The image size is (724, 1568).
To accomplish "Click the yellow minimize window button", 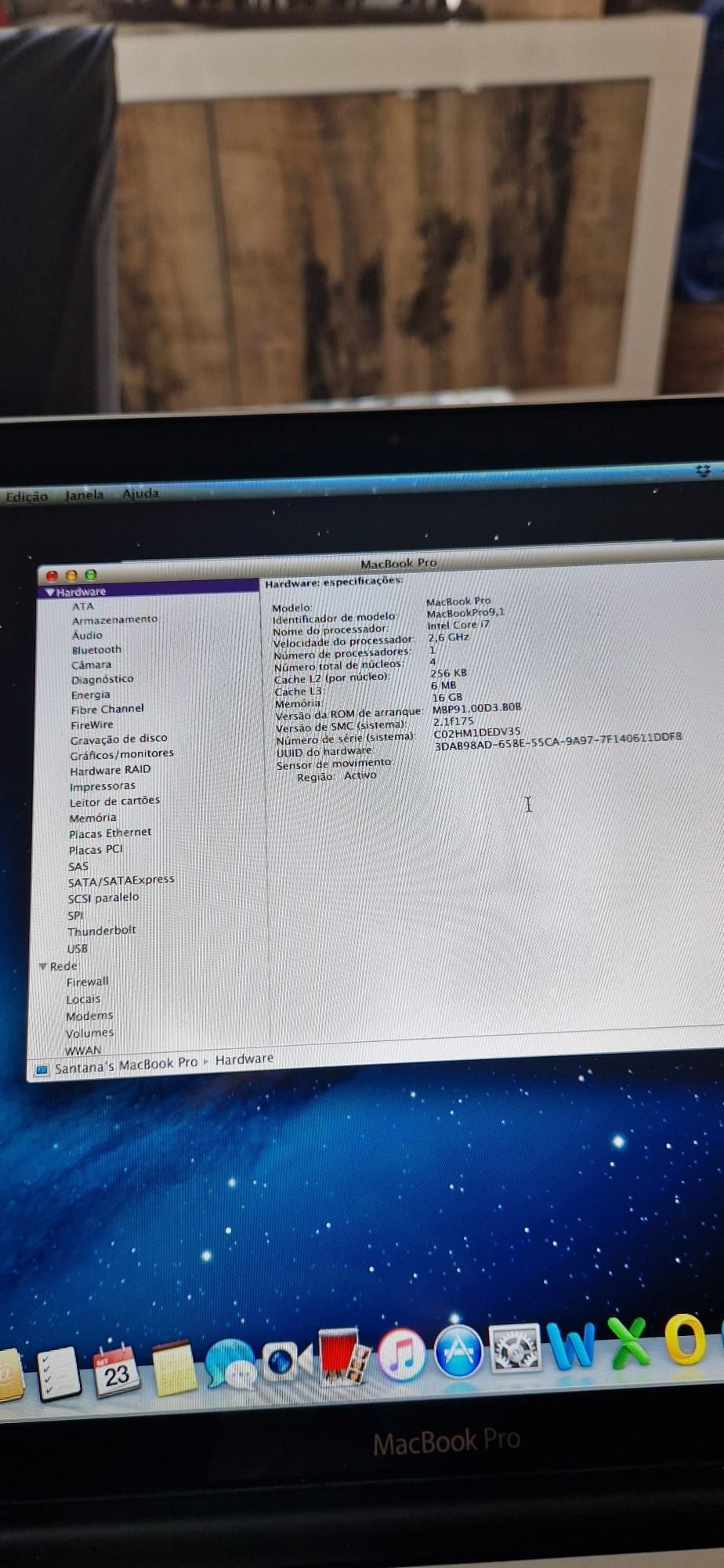I will 71,575.
